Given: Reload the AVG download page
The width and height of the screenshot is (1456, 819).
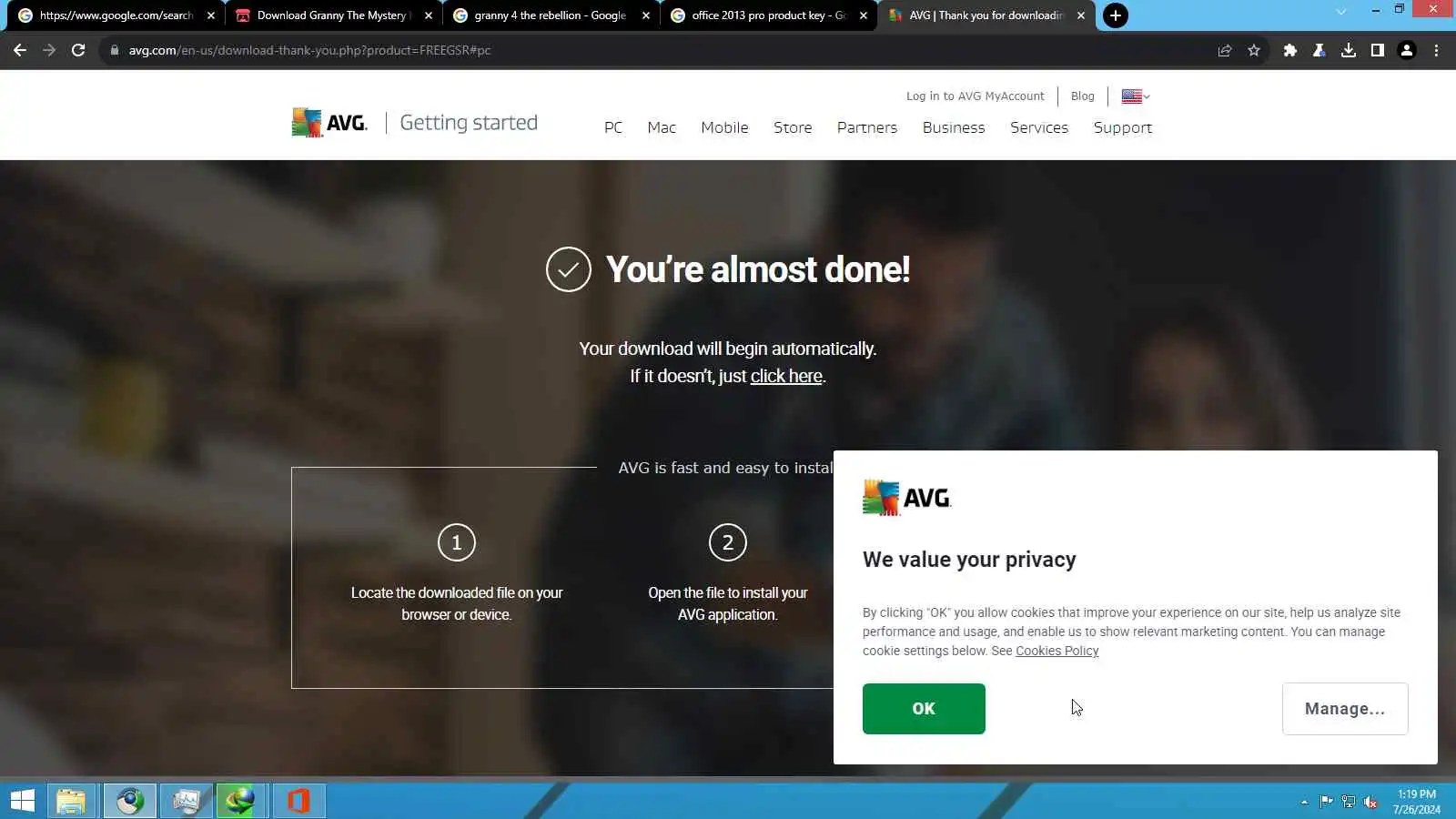Looking at the screenshot, I should coord(78,50).
